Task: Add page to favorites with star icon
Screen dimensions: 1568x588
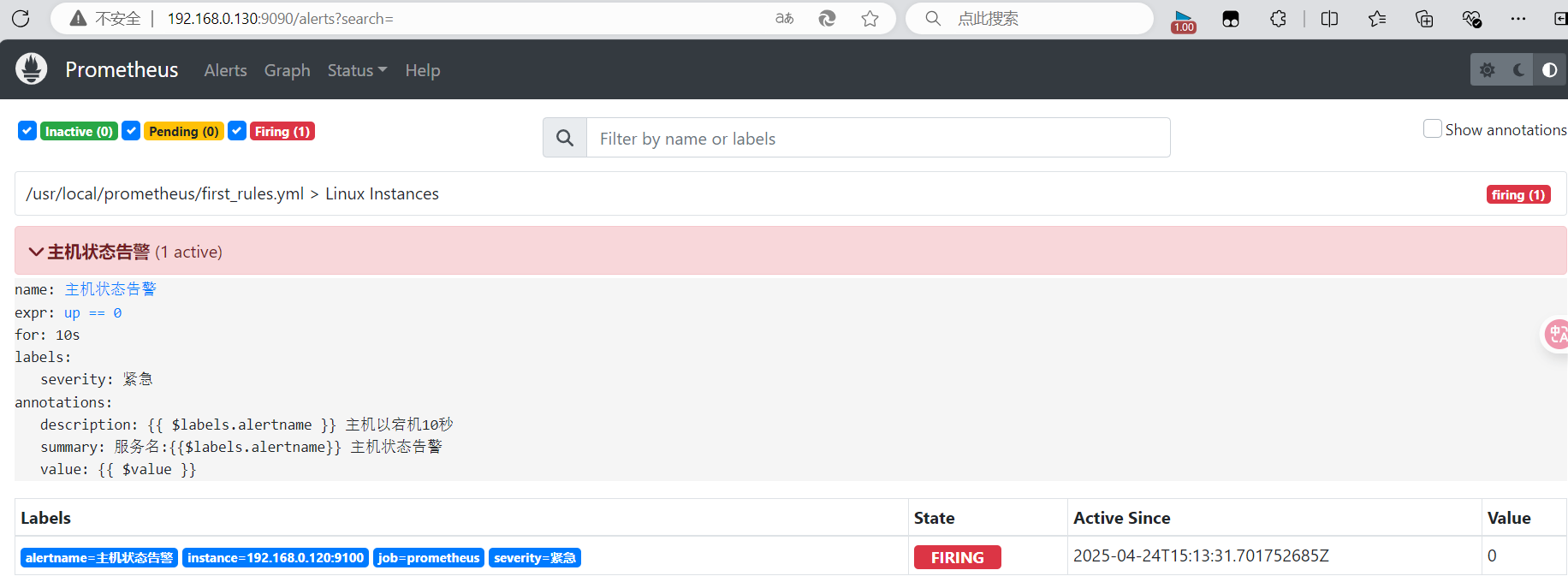Action: tap(870, 18)
